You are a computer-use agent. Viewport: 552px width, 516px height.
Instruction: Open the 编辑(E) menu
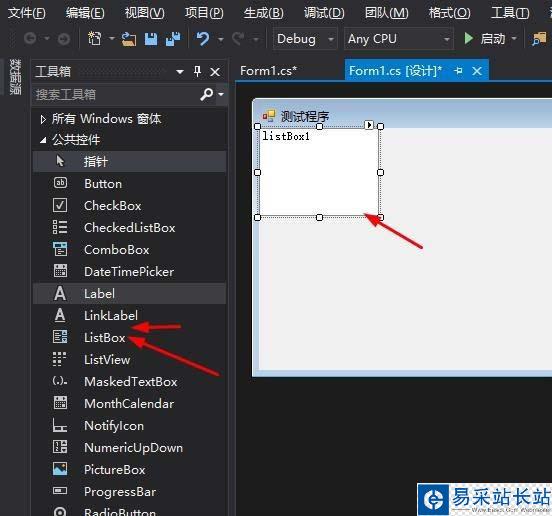[85, 13]
